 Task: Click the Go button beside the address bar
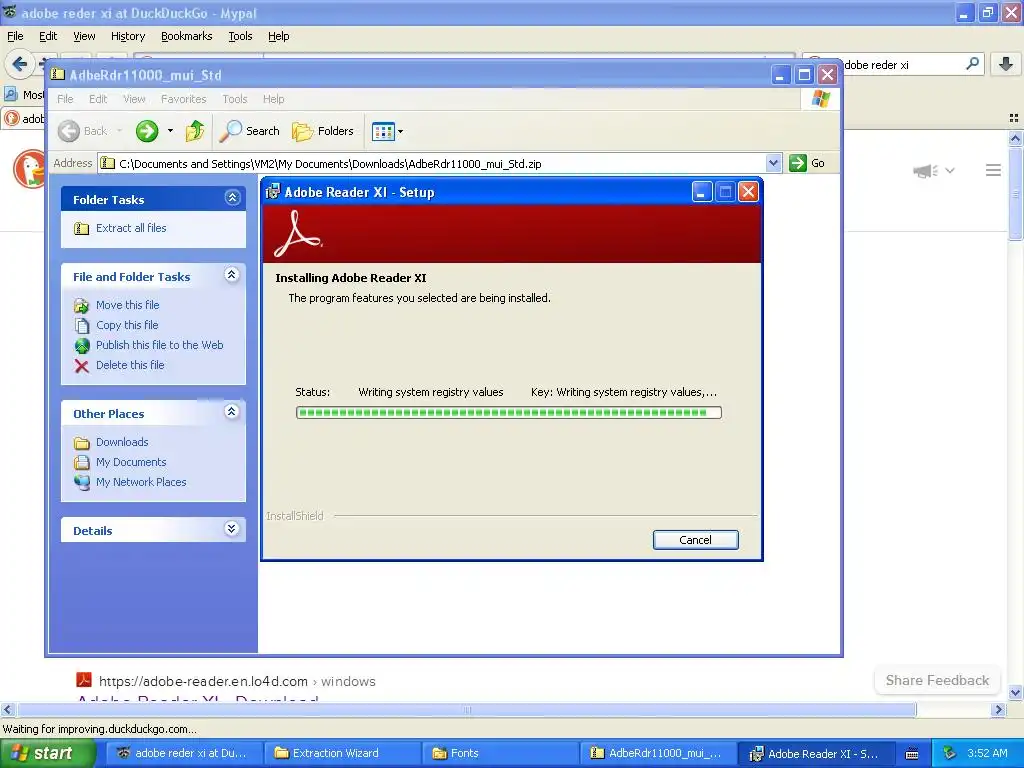(x=807, y=163)
